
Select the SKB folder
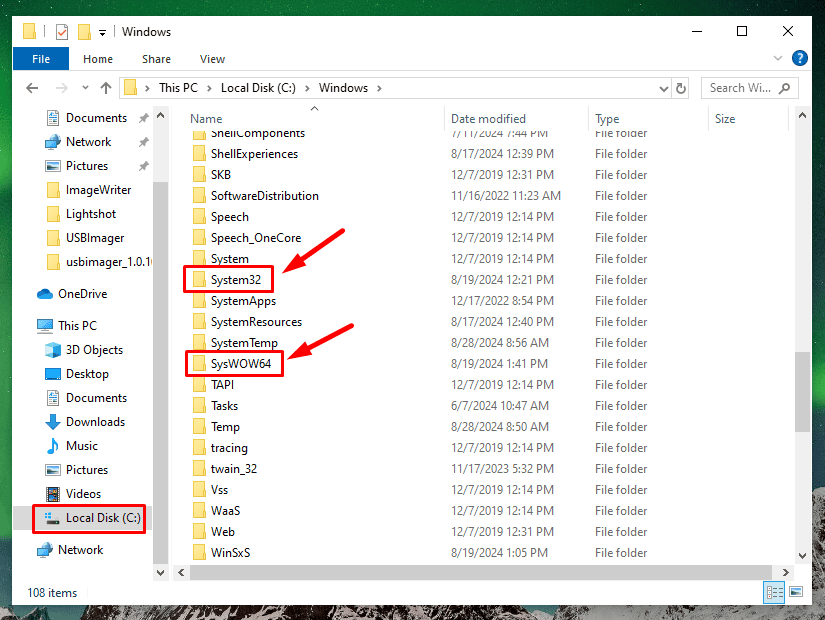pyautogui.click(x=220, y=175)
